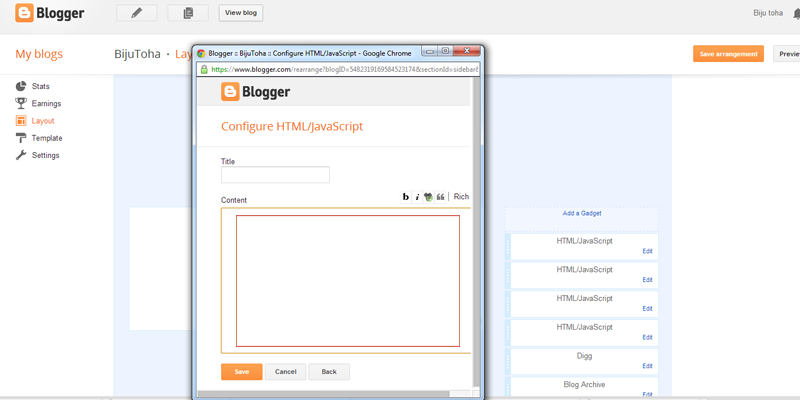This screenshot has height=400, width=800.
Task: Select Layout in the sidebar
Action: (x=35, y=121)
